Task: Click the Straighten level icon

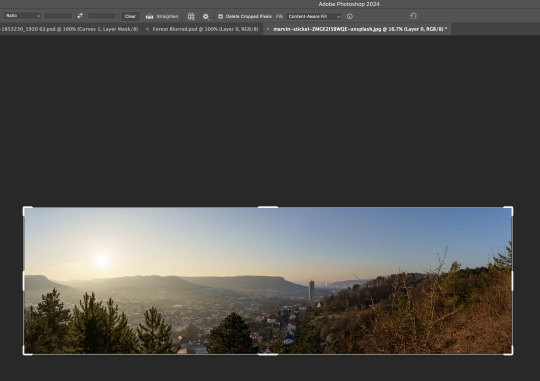Action: coord(149,16)
